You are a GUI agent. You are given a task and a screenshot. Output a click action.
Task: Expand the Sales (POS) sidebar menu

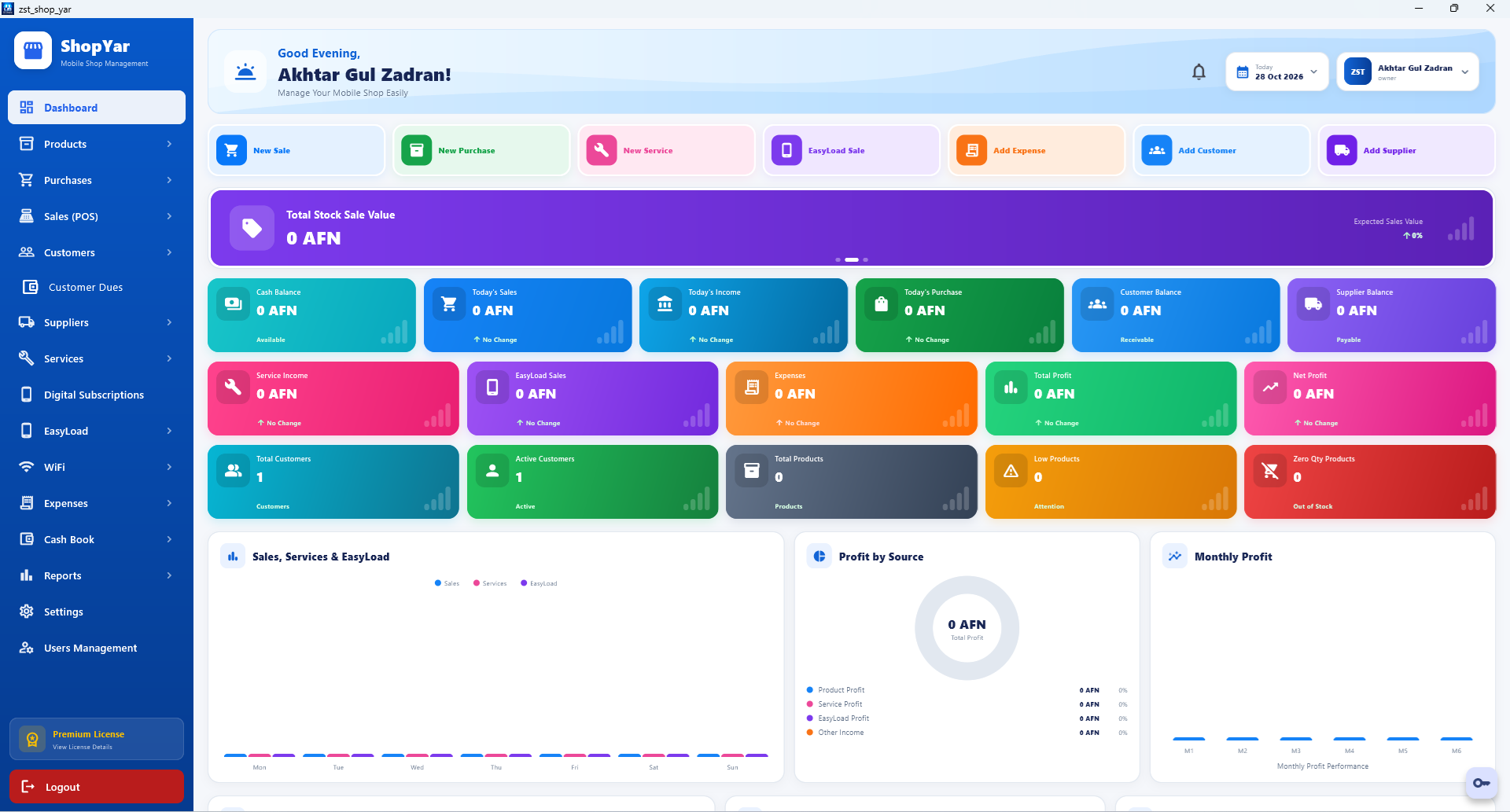(97, 216)
